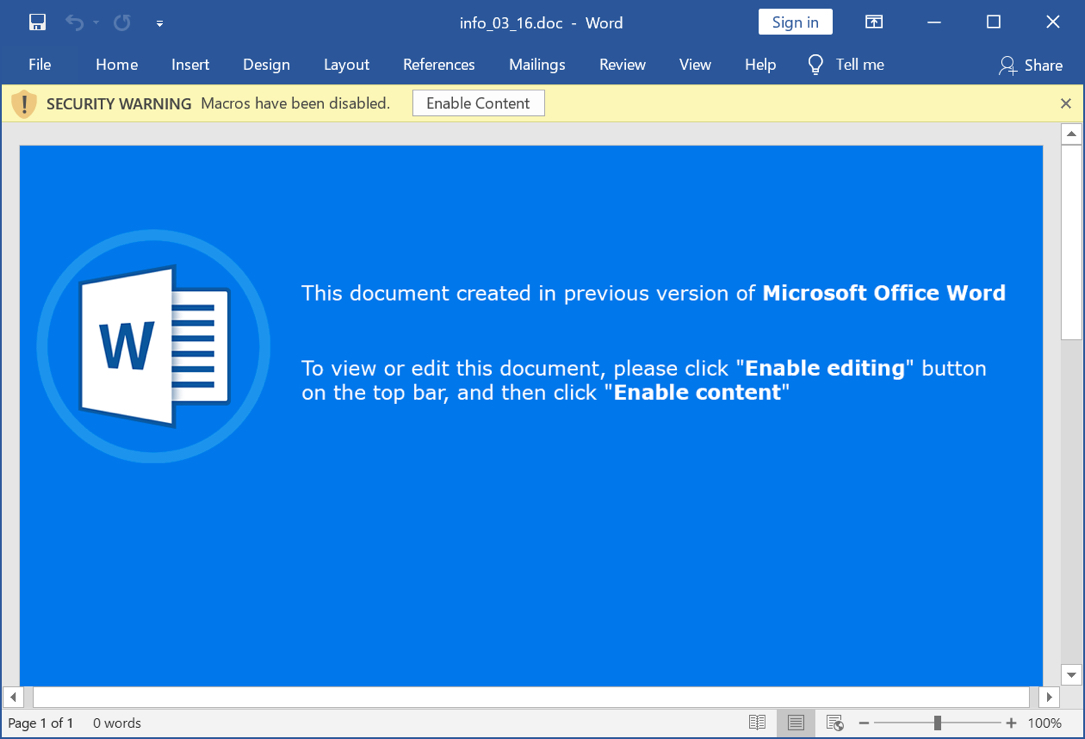
Task: Maximize the Word window
Action: pos(994,22)
